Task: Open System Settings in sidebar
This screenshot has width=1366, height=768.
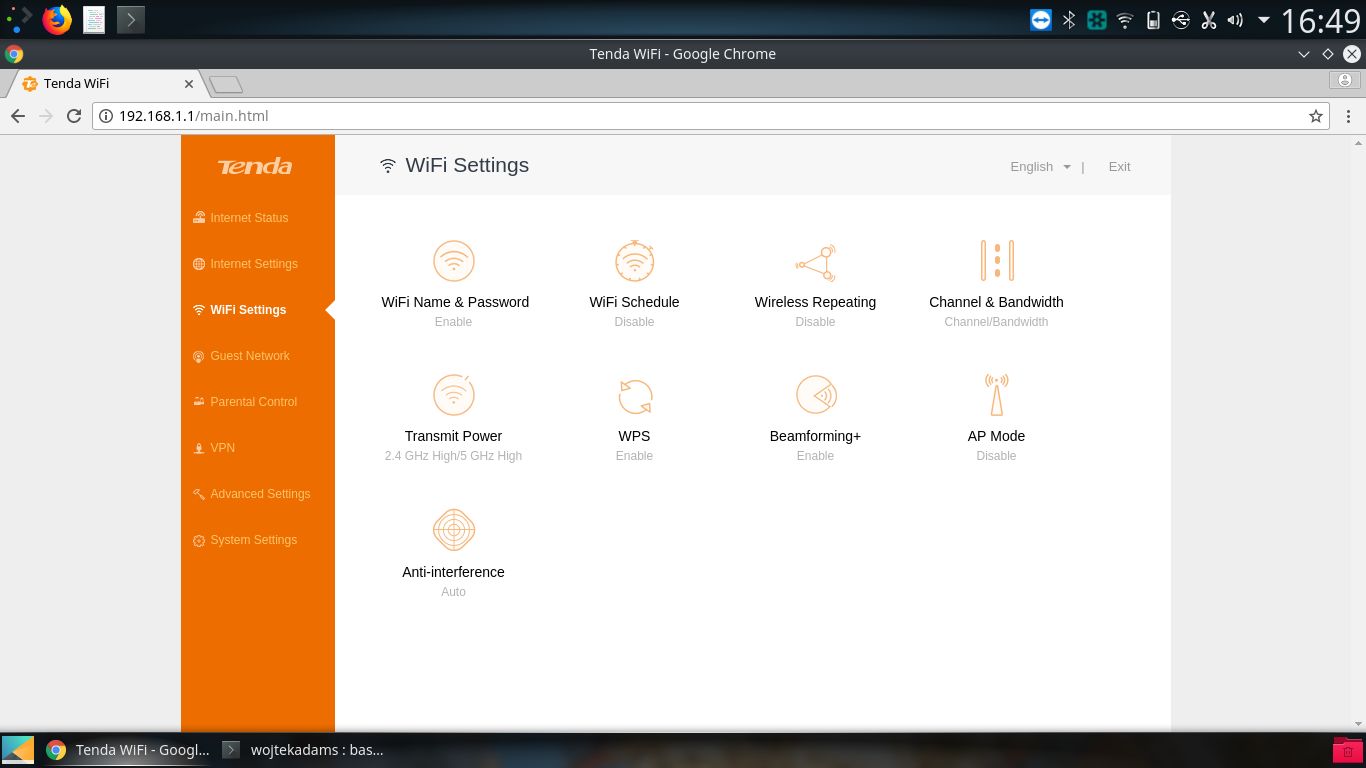Action: tap(245, 540)
